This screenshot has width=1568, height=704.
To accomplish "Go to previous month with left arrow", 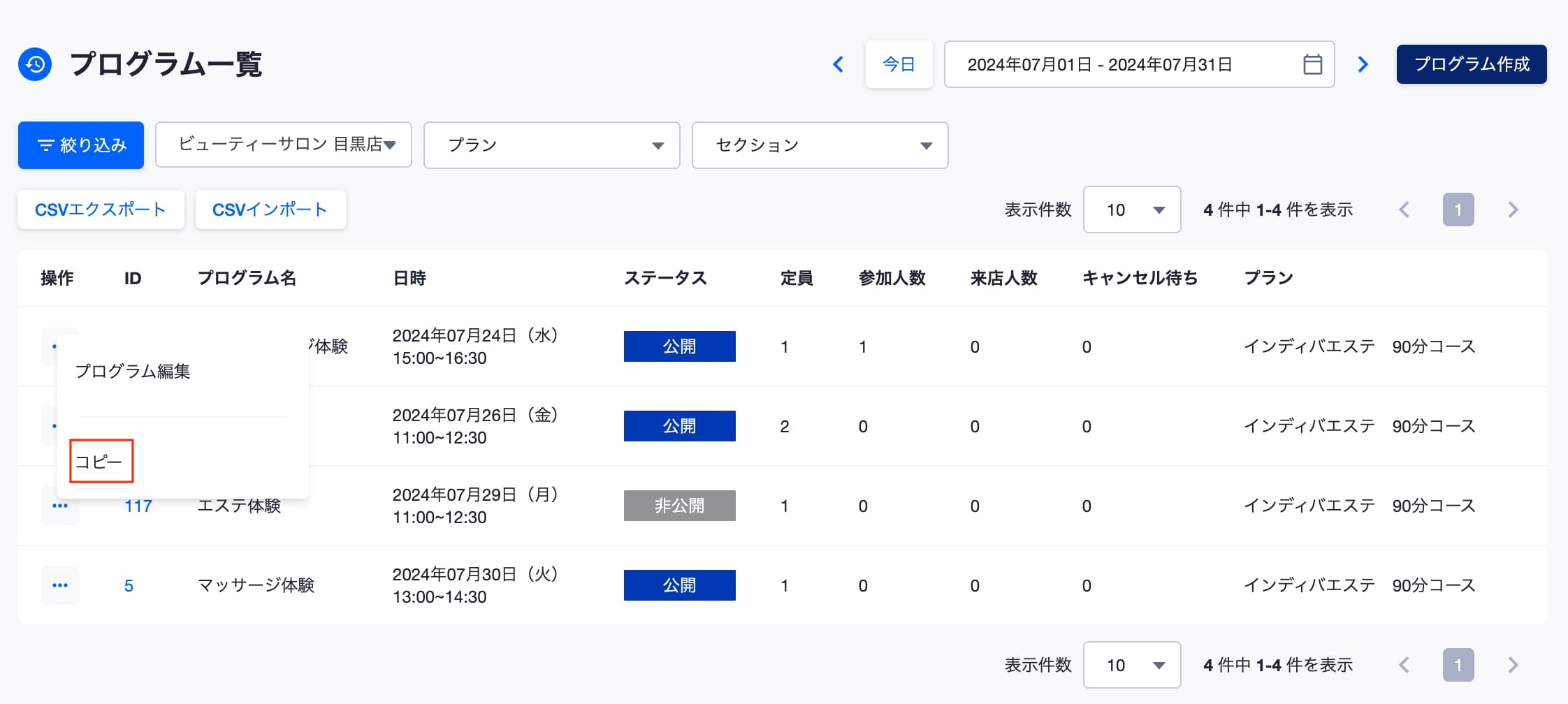I will point(839,64).
